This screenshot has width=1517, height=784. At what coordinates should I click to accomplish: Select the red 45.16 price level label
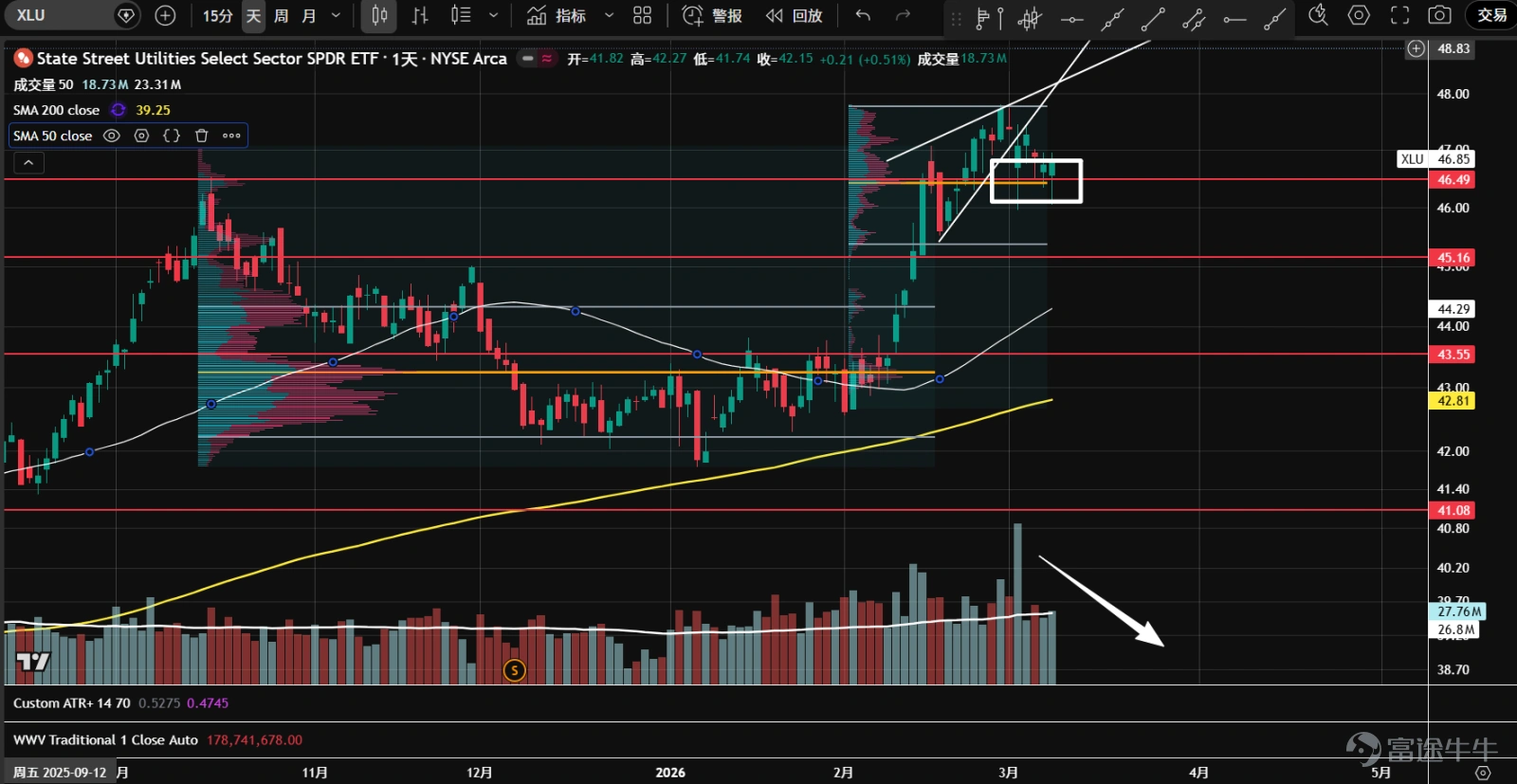(1453, 258)
